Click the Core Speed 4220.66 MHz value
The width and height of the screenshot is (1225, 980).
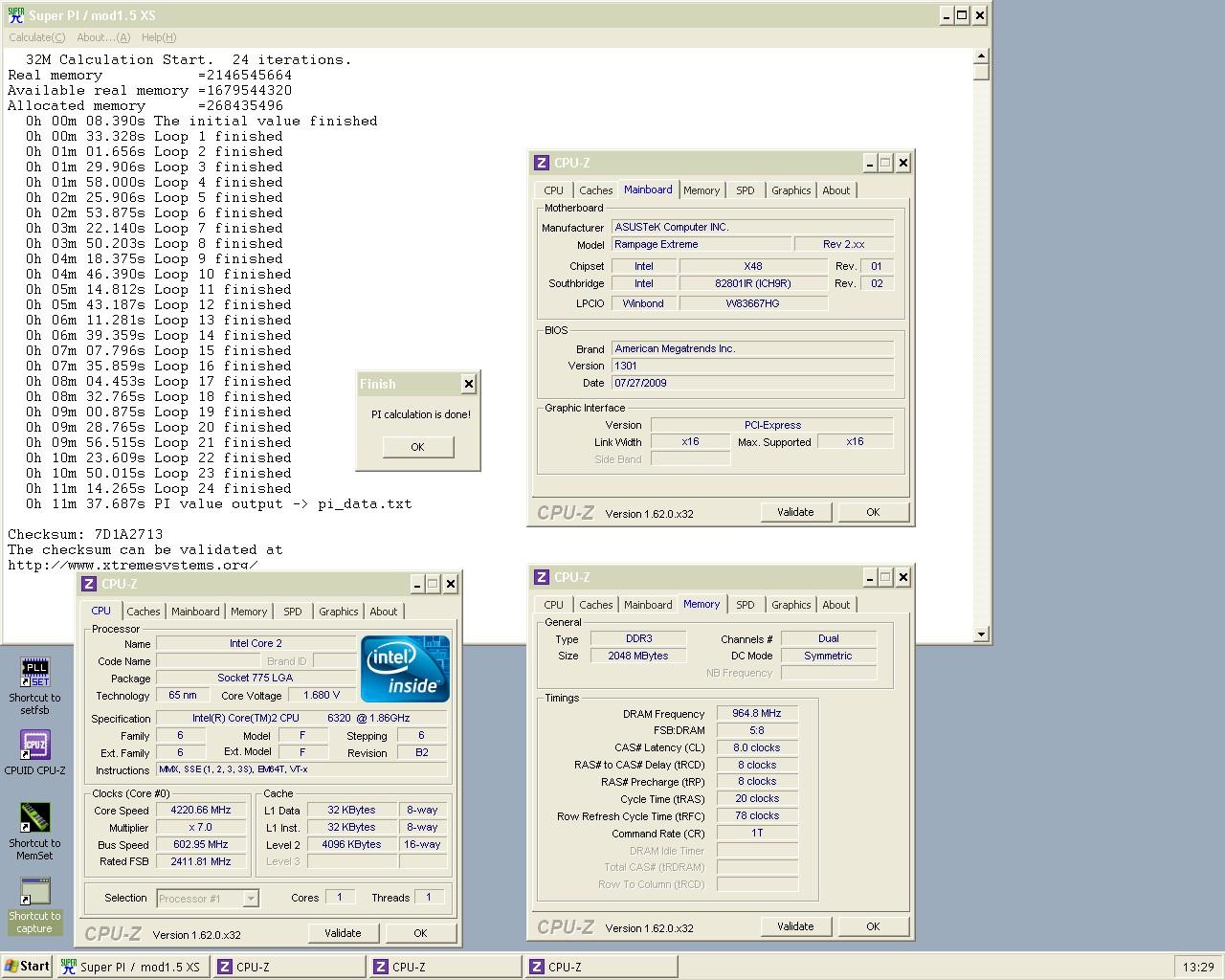point(201,810)
